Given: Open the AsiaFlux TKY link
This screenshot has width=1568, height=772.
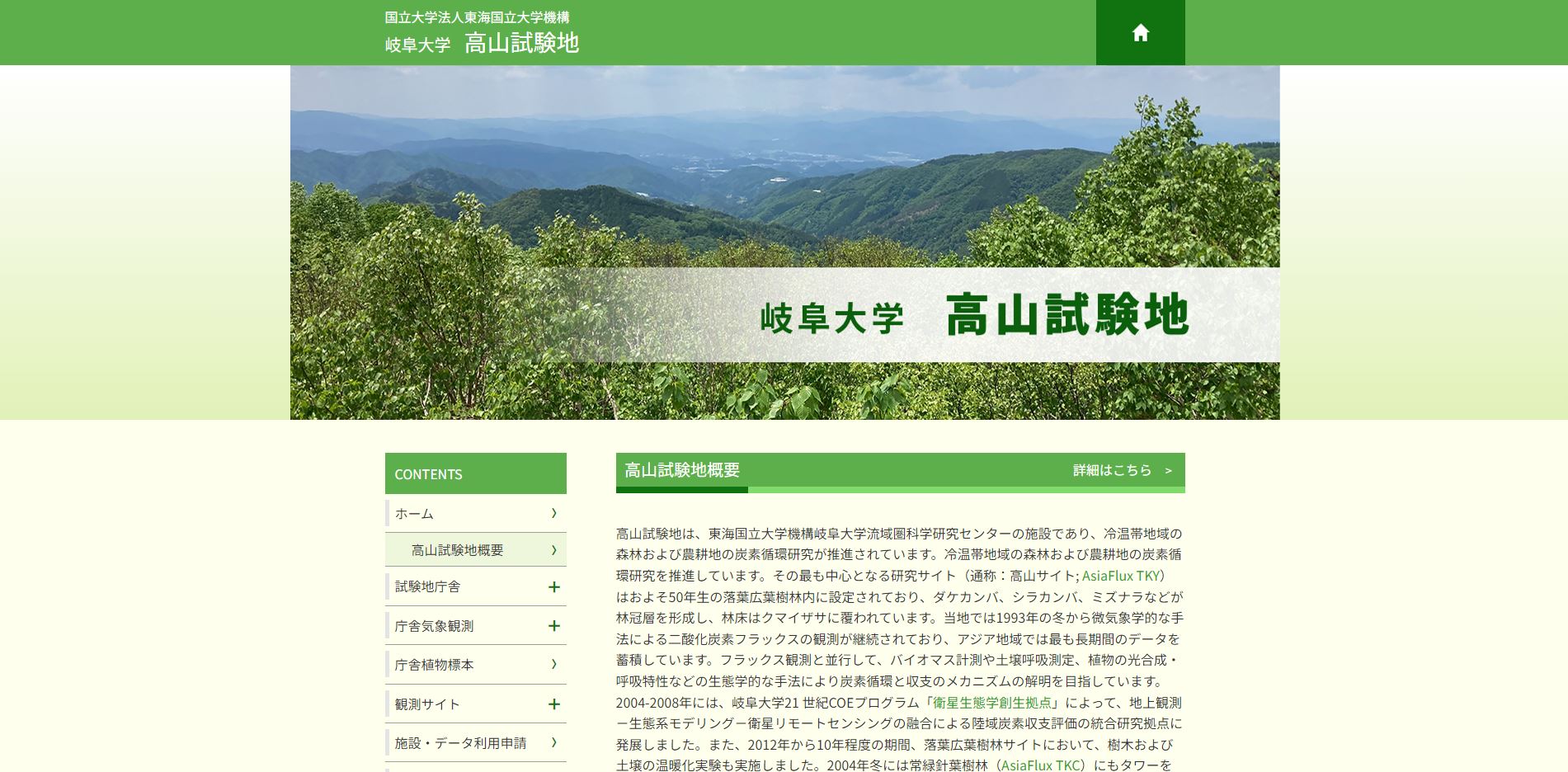Looking at the screenshot, I should click(1120, 576).
